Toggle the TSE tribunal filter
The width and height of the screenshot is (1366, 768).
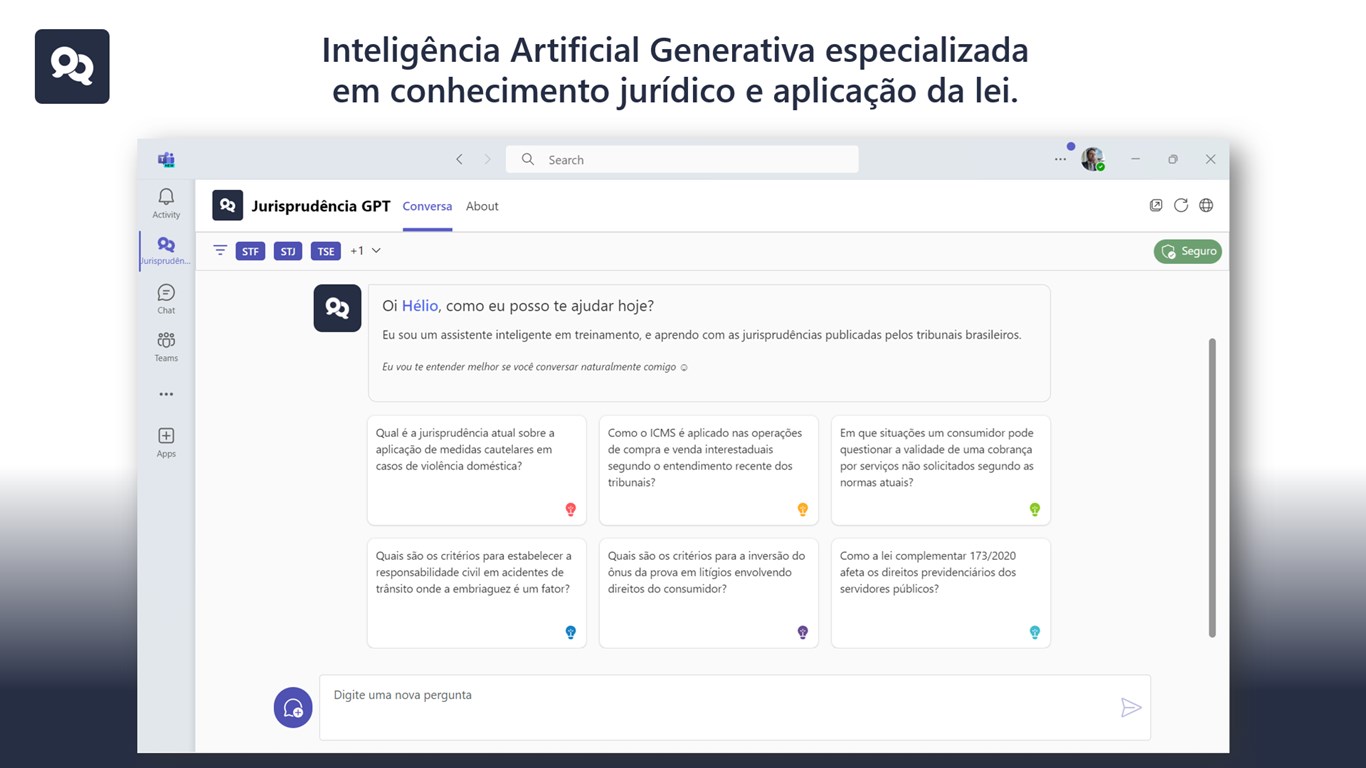coord(326,251)
